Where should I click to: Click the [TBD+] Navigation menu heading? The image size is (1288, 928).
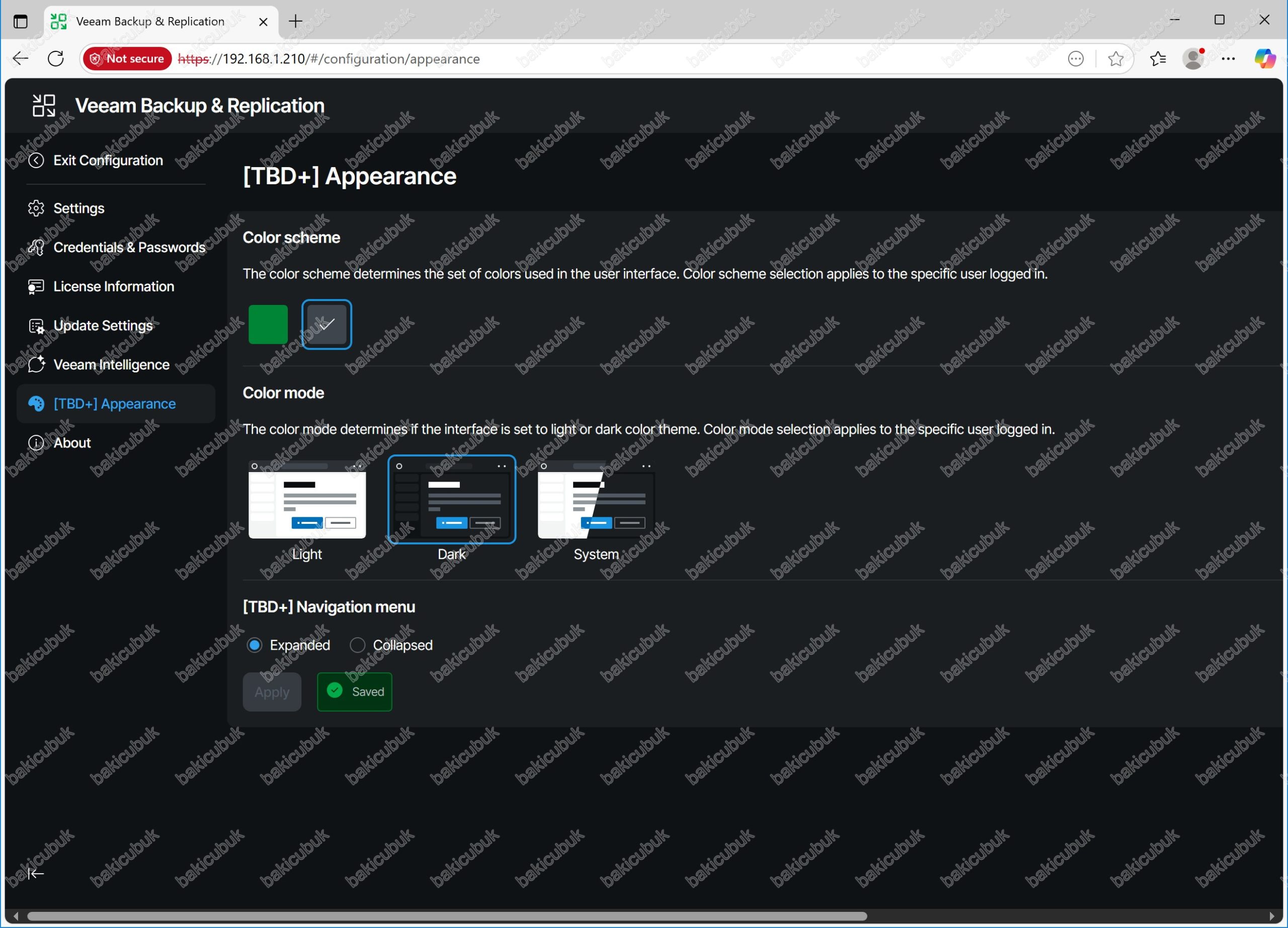329,607
